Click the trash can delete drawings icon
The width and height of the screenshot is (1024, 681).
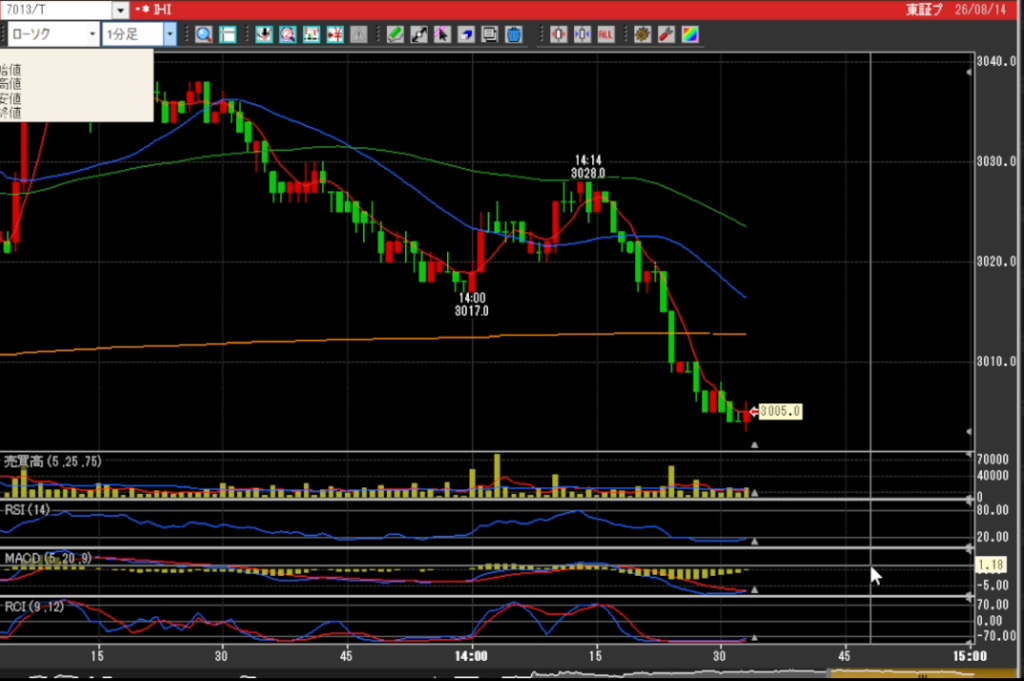pyautogui.click(x=513, y=35)
